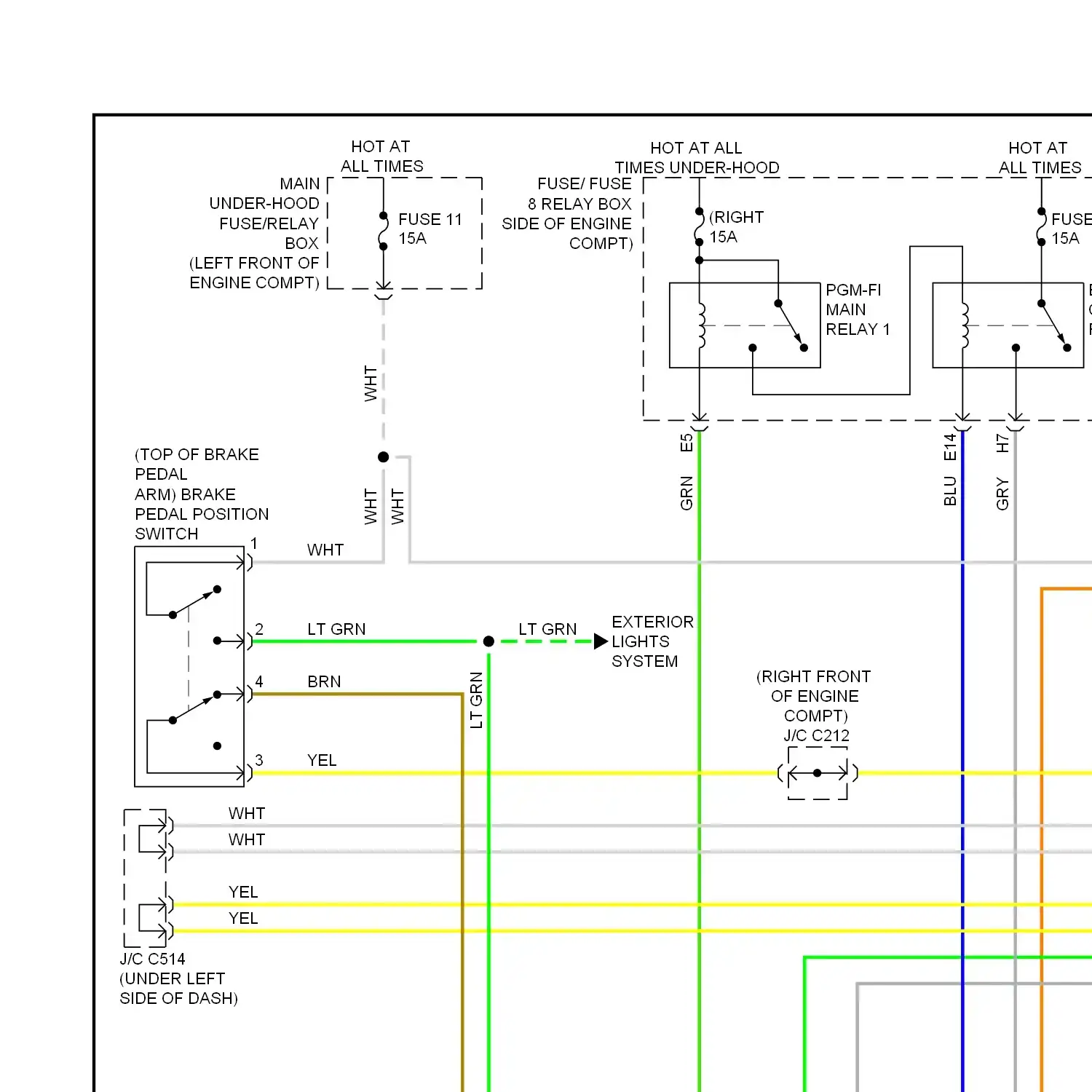This screenshot has width=1092, height=1092.
Task: Click the vertical GRY wire label
Action: (1002, 494)
